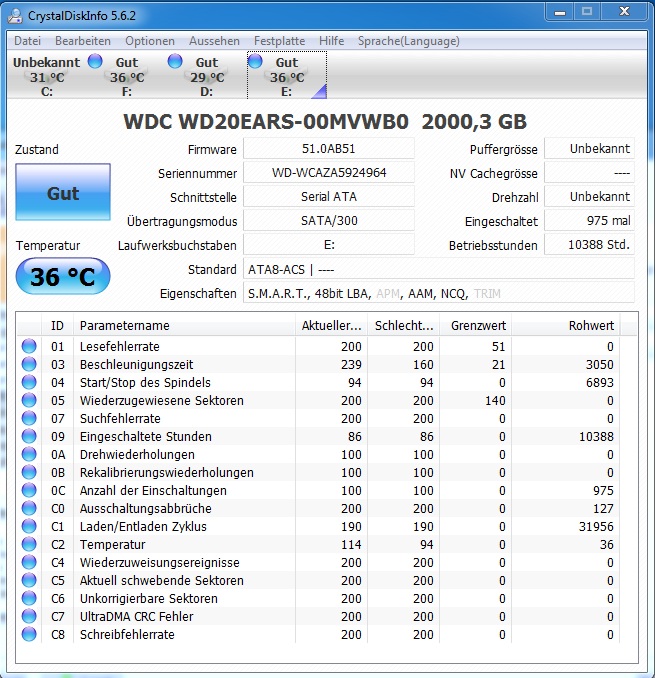Screen dimensions: 655x678
Task: Click the Drehzahl field Unbekannt
Action: 589,197
